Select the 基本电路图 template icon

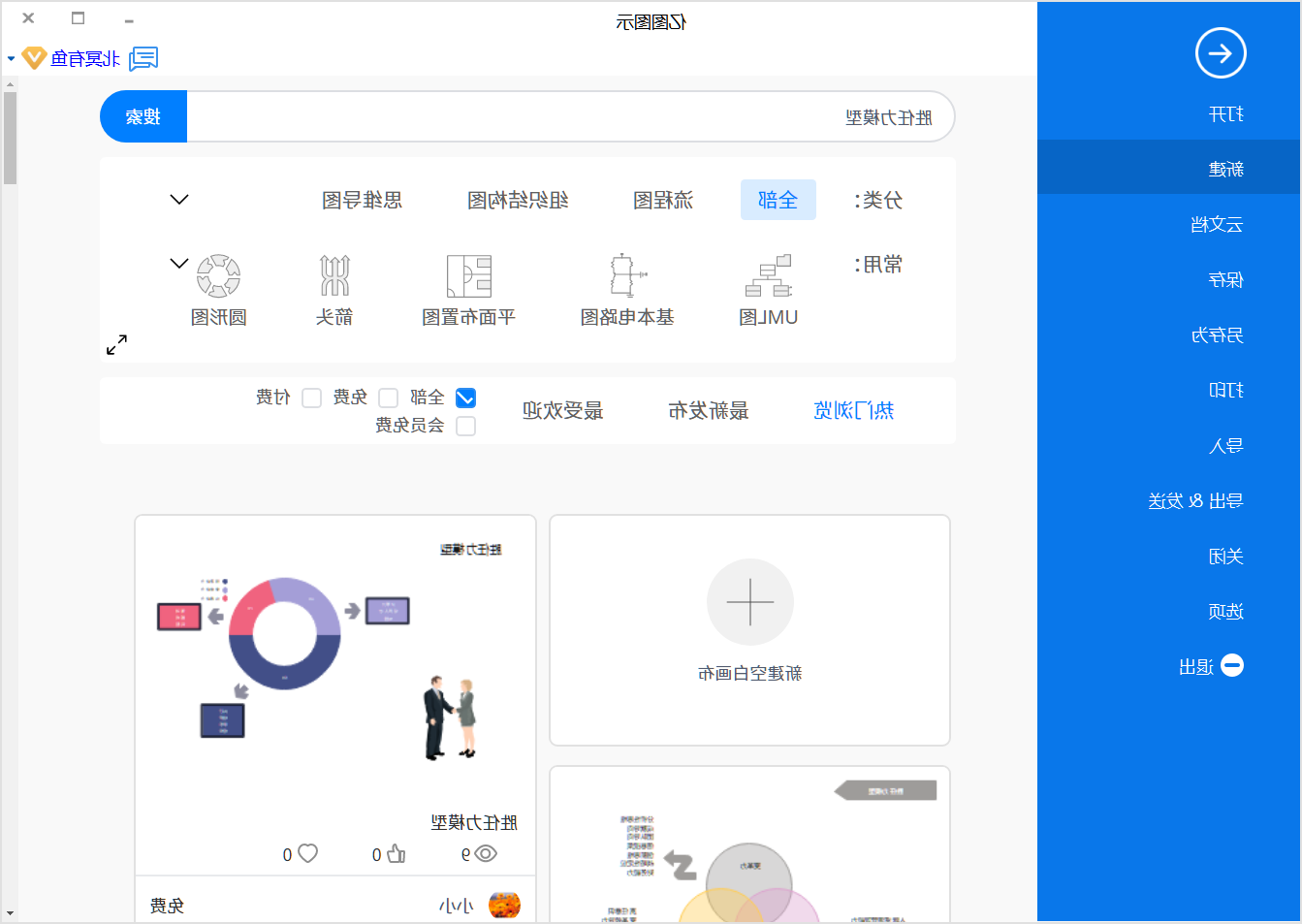tap(627, 275)
